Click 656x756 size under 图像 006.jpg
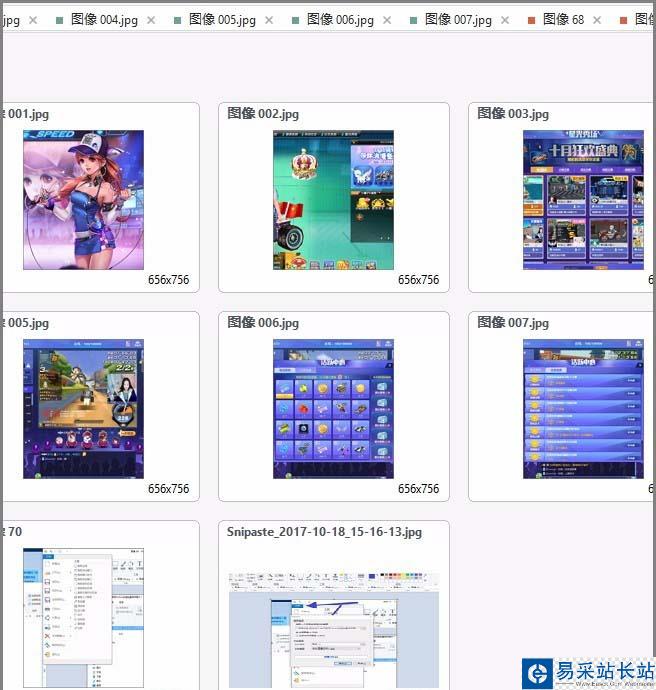The height and width of the screenshot is (690, 656). [x=418, y=489]
